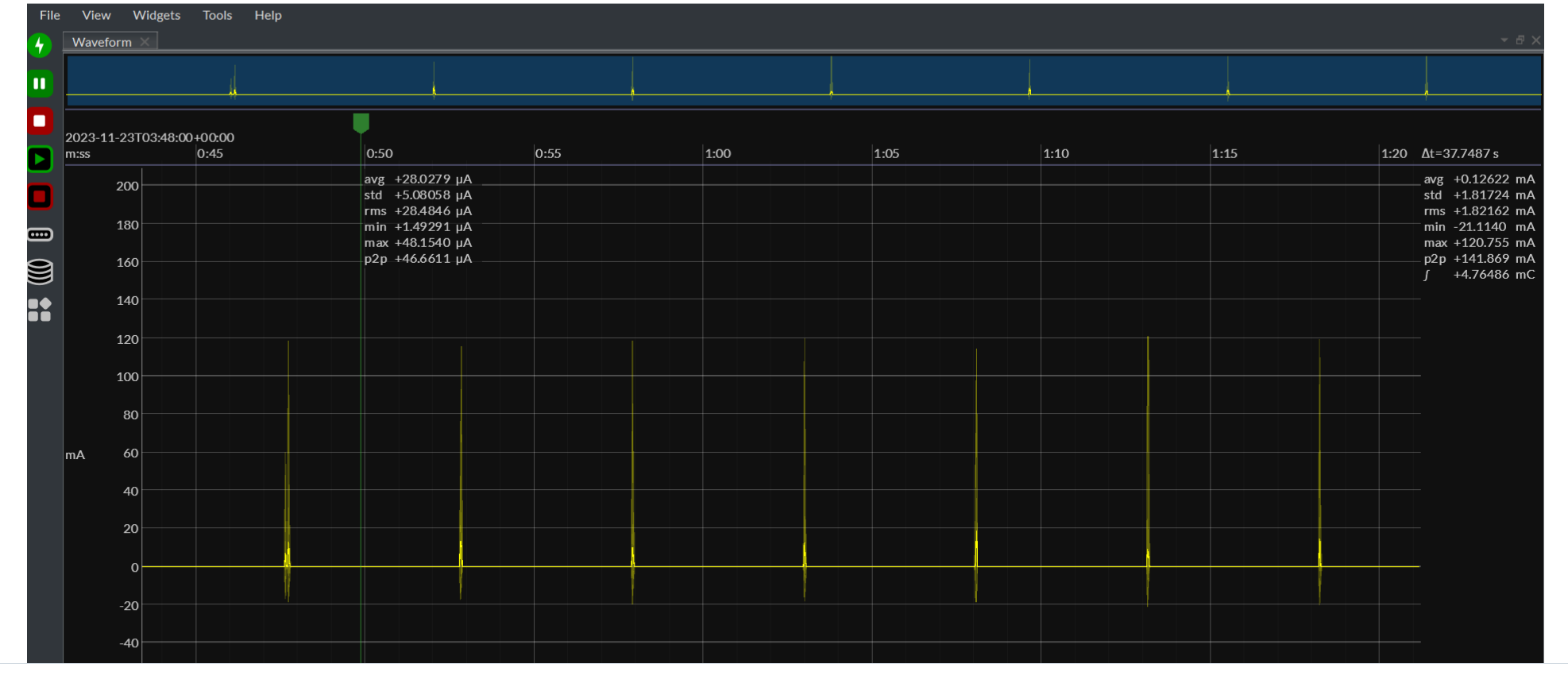Click the float panel icon at top right

click(x=1520, y=40)
